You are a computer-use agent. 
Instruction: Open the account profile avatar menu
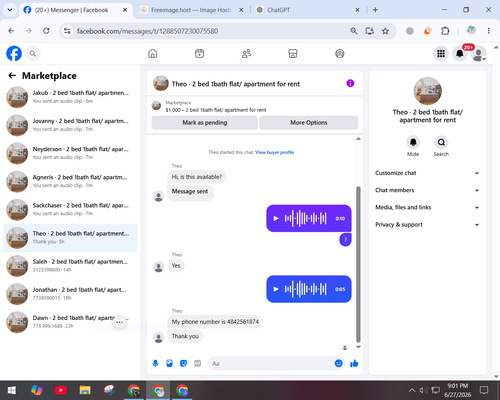(479, 54)
